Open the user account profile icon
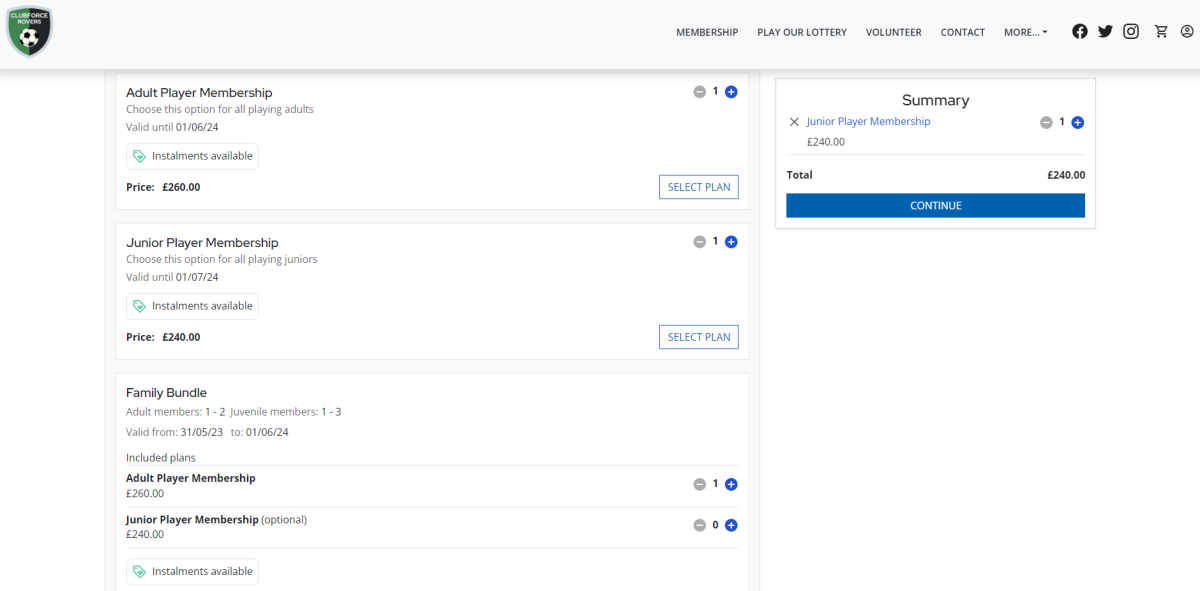 point(1187,31)
